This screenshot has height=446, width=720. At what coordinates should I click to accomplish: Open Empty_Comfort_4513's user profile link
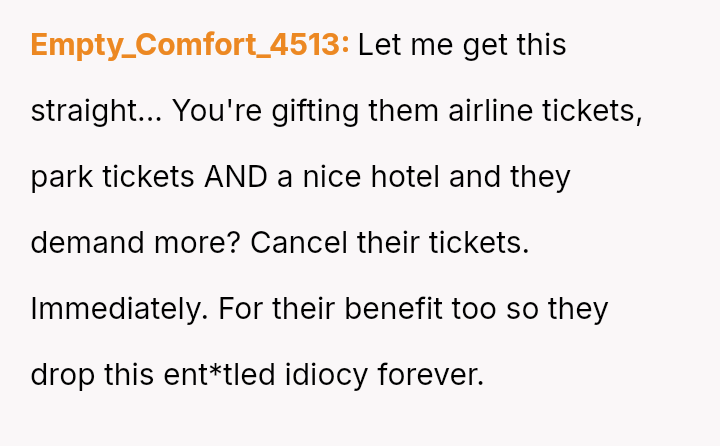190,46
